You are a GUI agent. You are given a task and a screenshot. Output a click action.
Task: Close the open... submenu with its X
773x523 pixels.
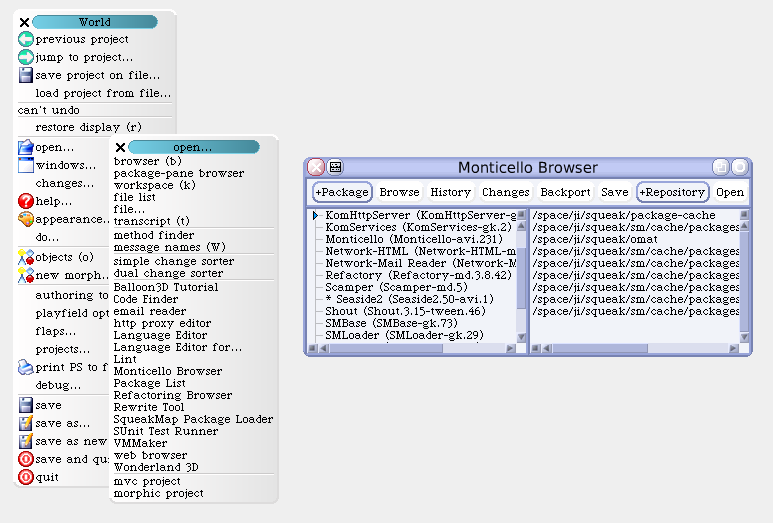tap(120, 147)
